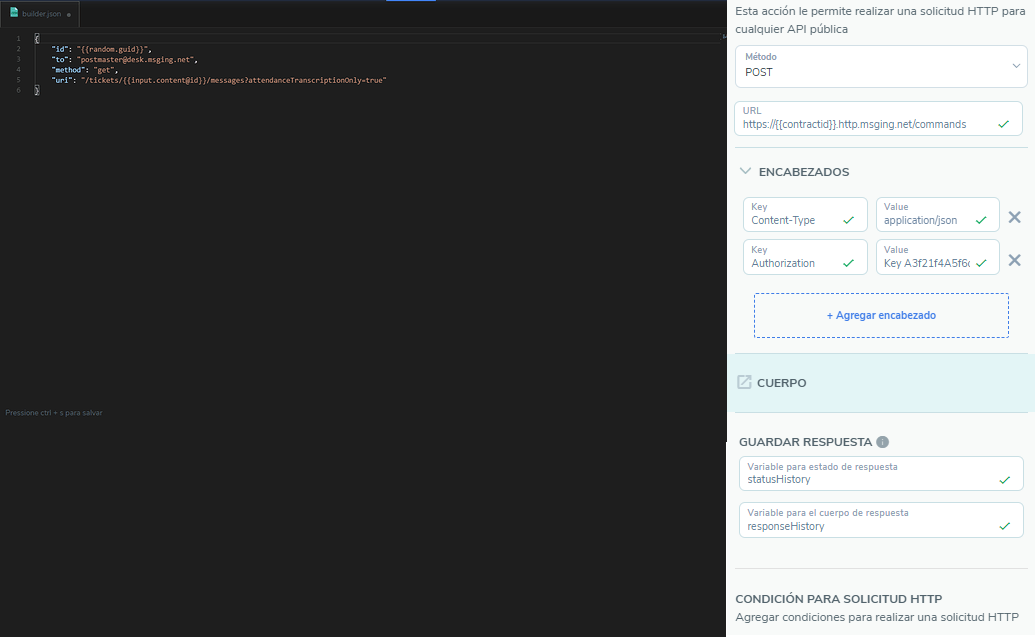Remove the Content-Type header row
The image size is (1035, 637).
pyautogui.click(x=1015, y=217)
